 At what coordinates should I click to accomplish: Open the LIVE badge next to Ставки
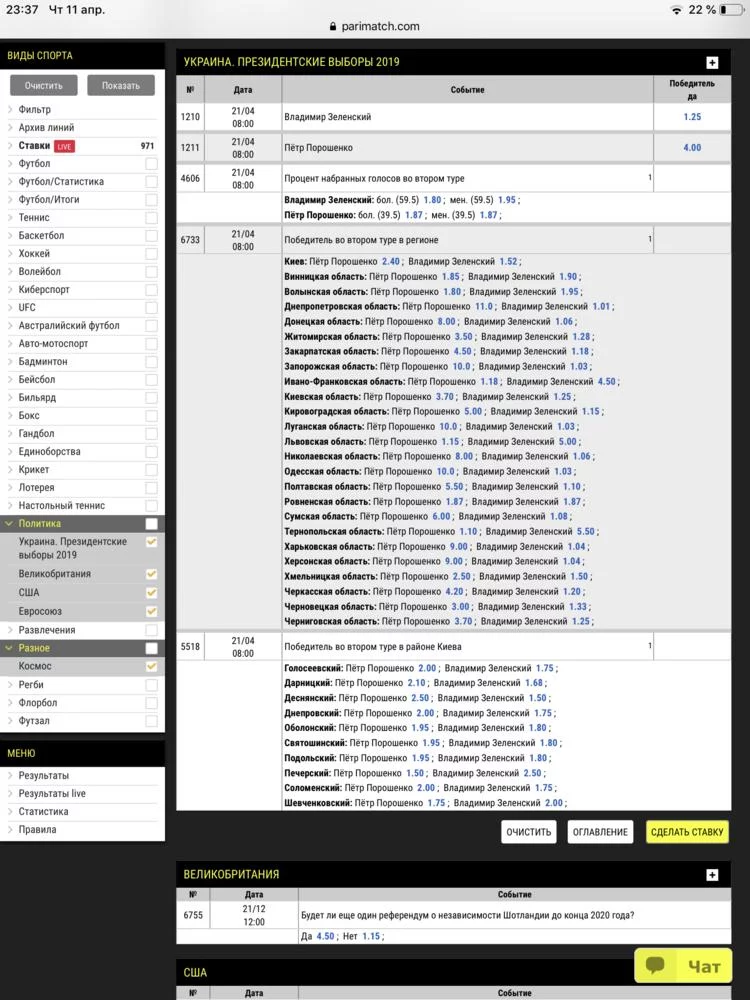click(64, 146)
